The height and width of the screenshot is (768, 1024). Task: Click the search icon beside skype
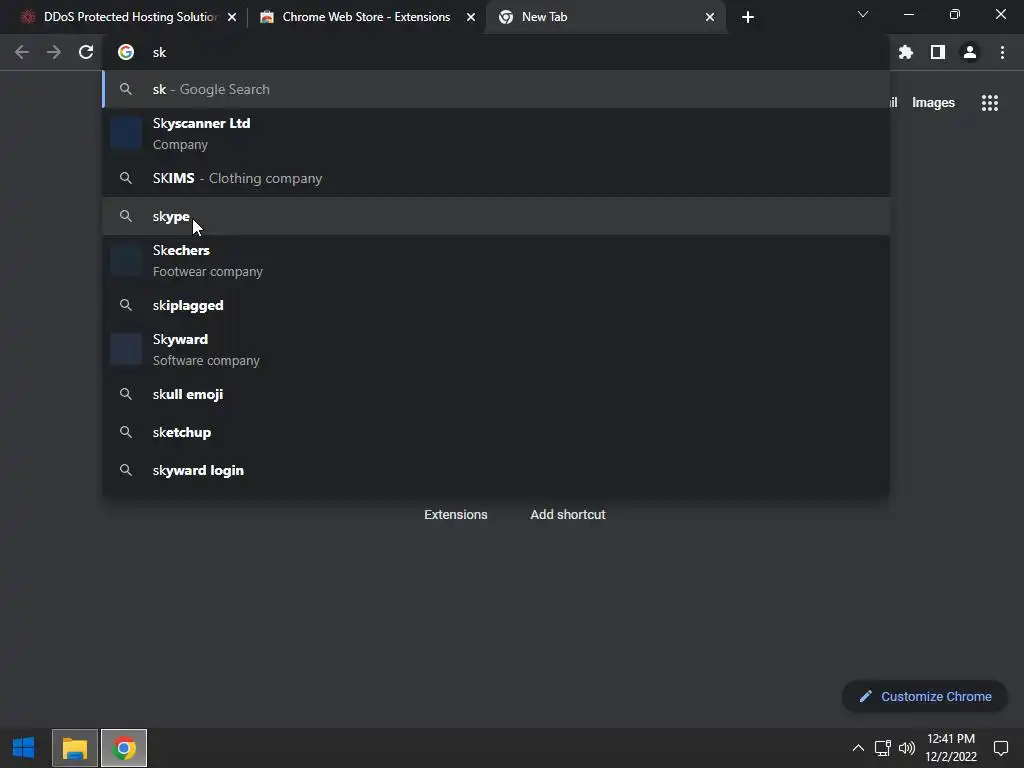pyautogui.click(x=126, y=216)
